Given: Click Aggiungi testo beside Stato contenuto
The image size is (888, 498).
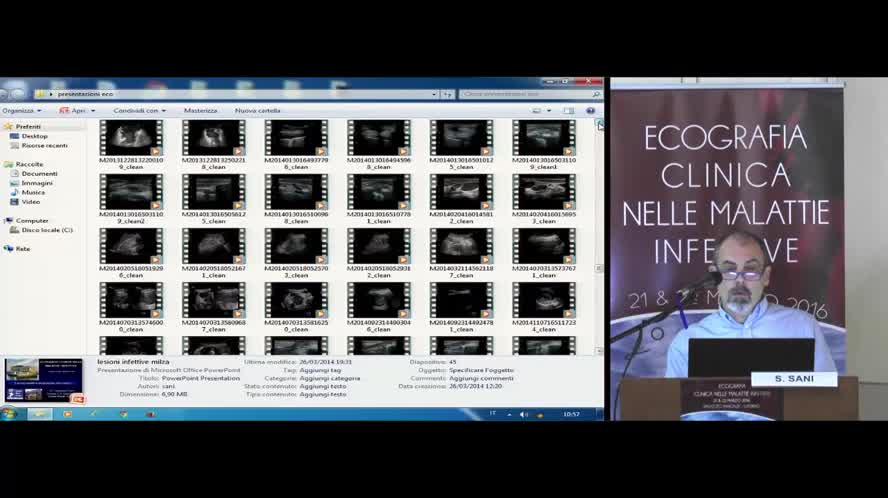Looking at the screenshot, I should point(323,386).
